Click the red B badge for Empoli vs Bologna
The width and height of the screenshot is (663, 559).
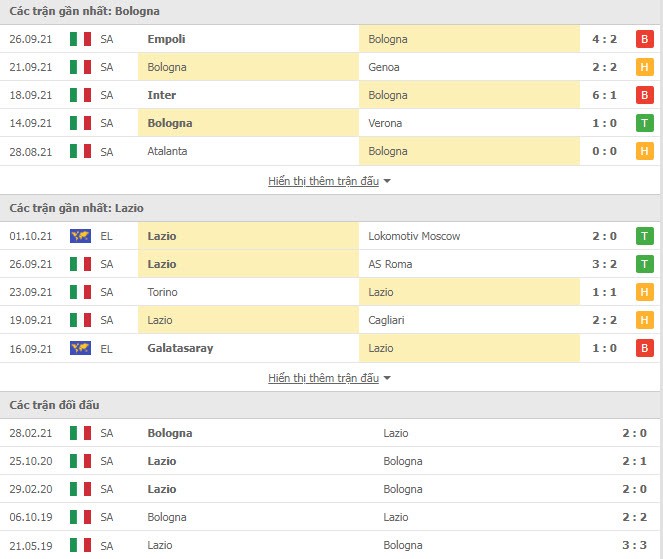pos(644,39)
